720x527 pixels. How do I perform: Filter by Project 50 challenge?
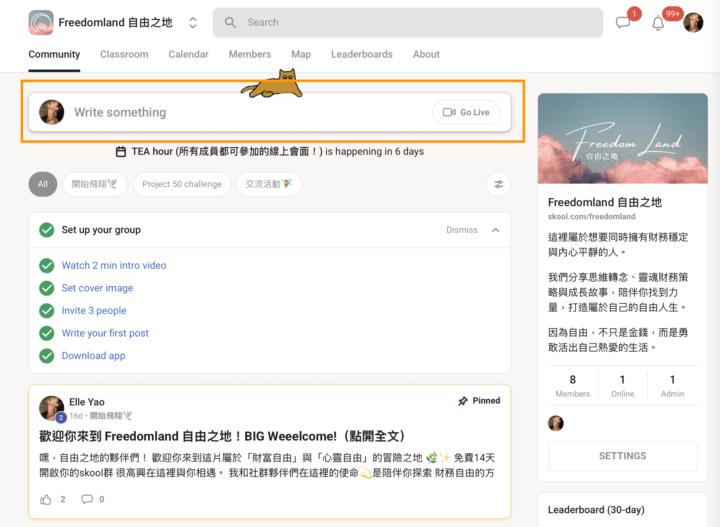[x=182, y=184]
